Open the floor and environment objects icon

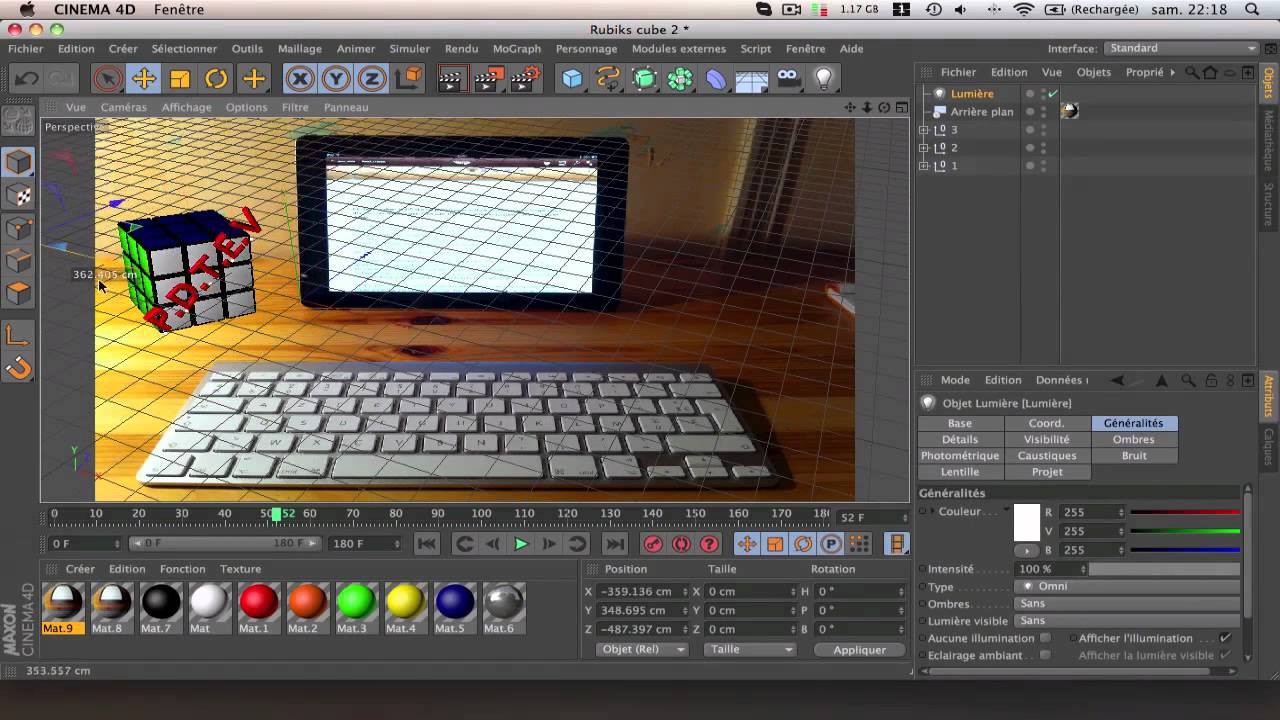(x=752, y=78)
